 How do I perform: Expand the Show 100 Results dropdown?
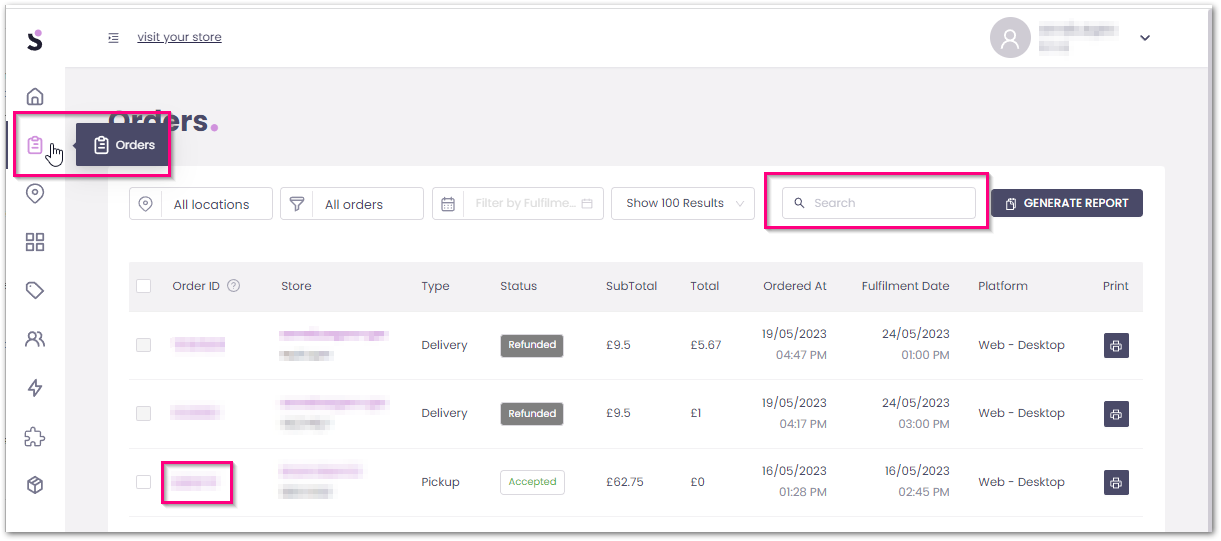pyautogui.click(x=683, y=203)
